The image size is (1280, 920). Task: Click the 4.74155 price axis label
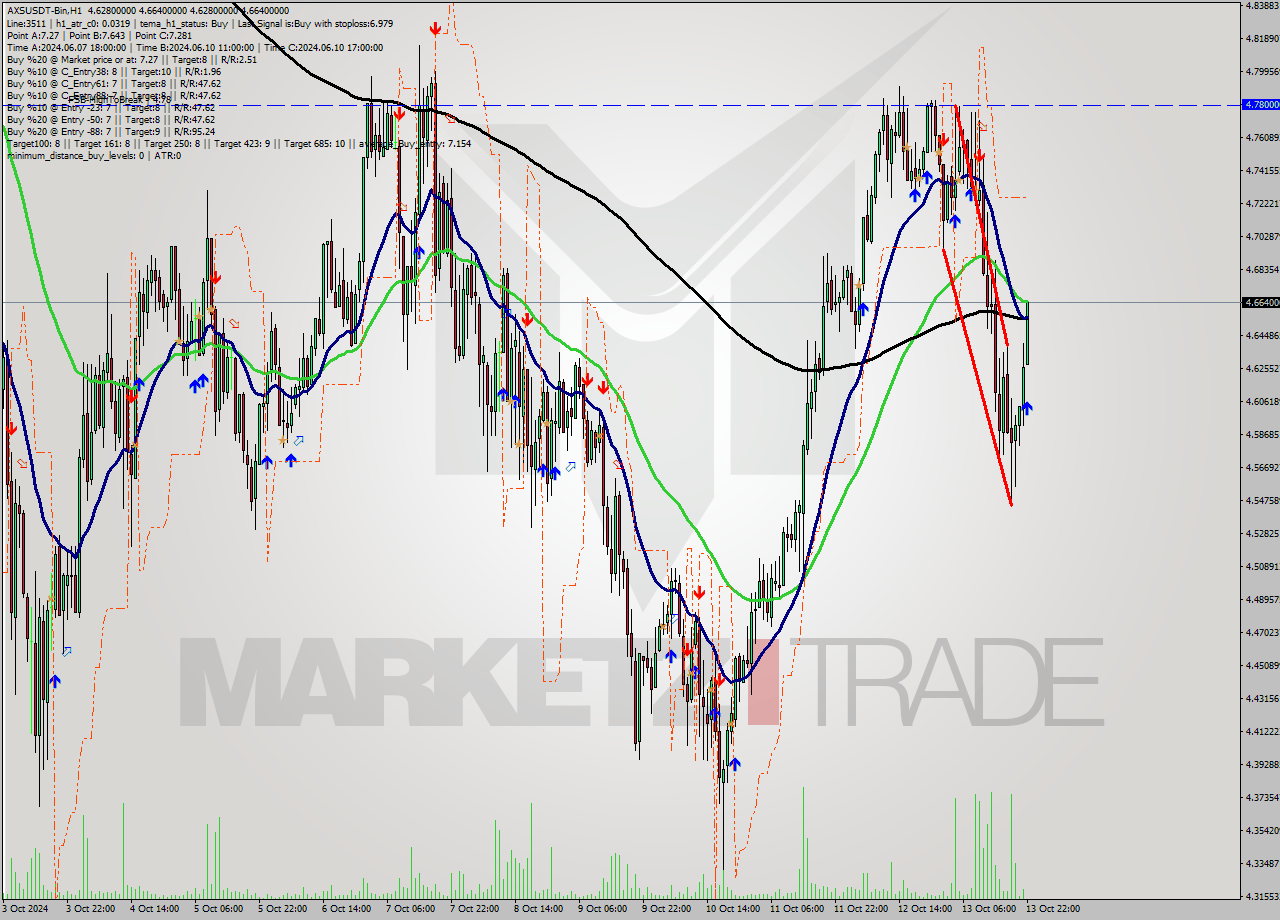click(x=1262, y=170)
